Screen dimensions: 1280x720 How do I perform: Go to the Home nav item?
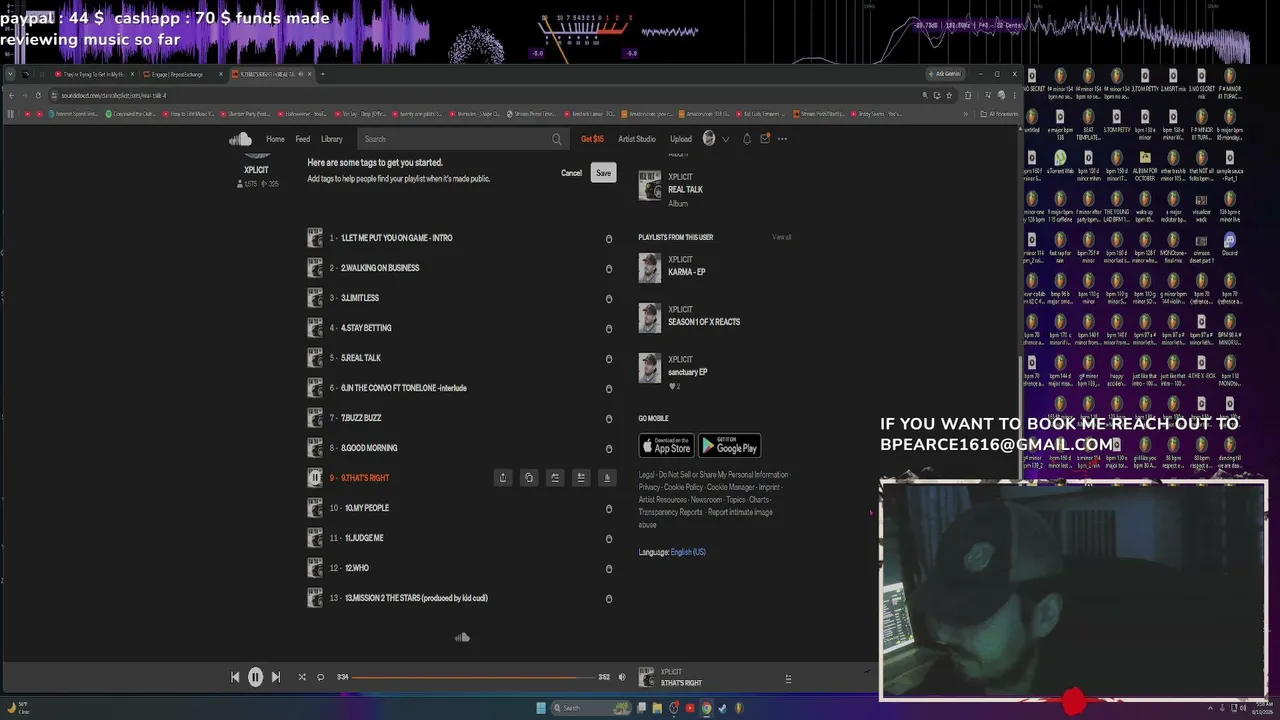point(275,139)
